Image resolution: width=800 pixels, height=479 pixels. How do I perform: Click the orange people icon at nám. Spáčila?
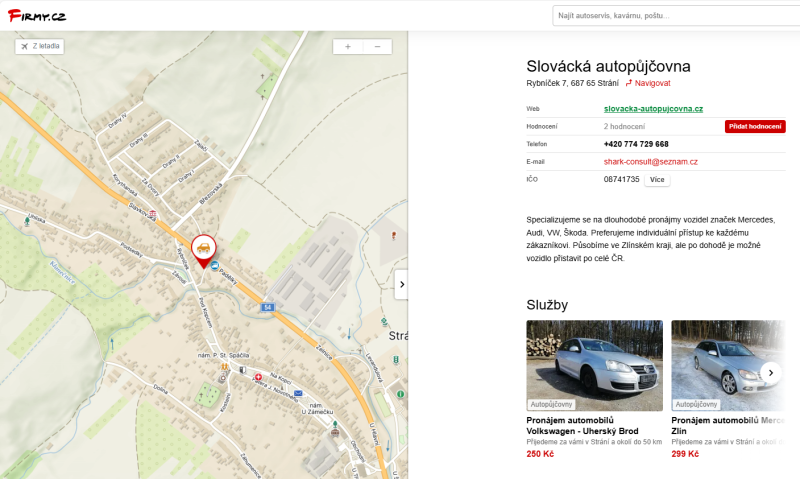(x=224, y=367)
